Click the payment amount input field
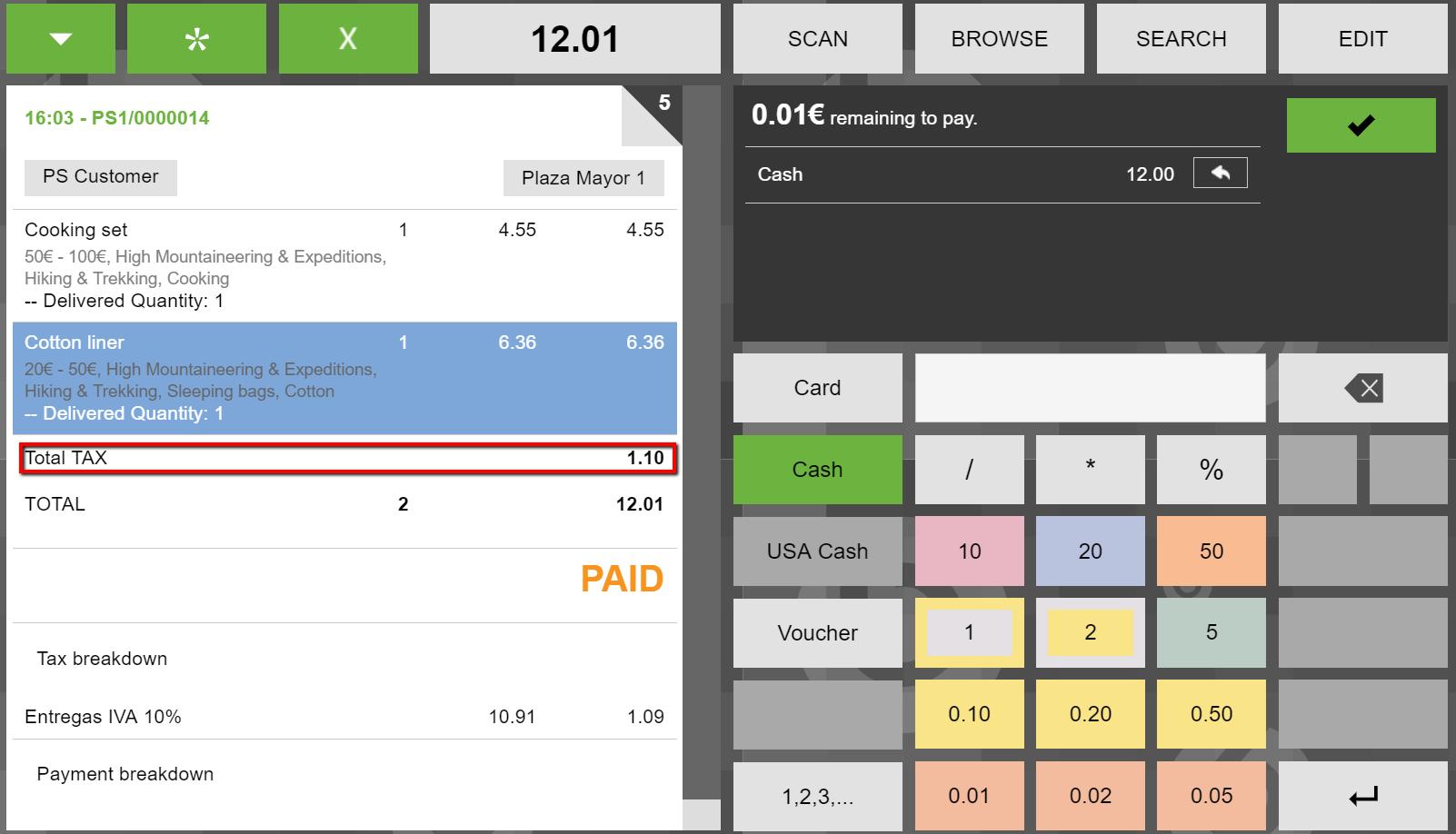This screenshot has height=834, width=1456. (1090, 388)
